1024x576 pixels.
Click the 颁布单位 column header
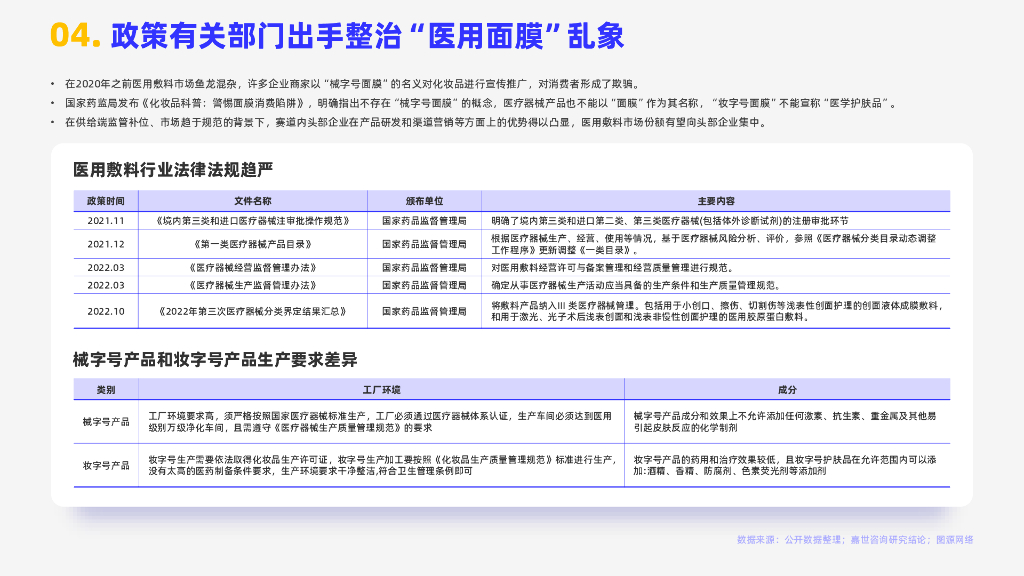pyautogui.click(x=424, y=200)
